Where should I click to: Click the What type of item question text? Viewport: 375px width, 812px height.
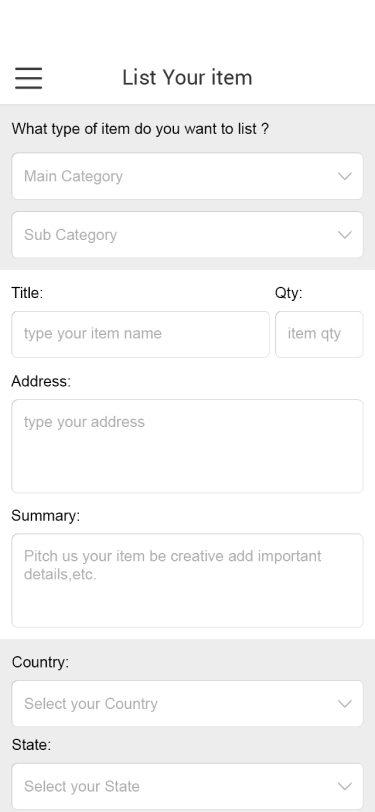tap(140, 128)
